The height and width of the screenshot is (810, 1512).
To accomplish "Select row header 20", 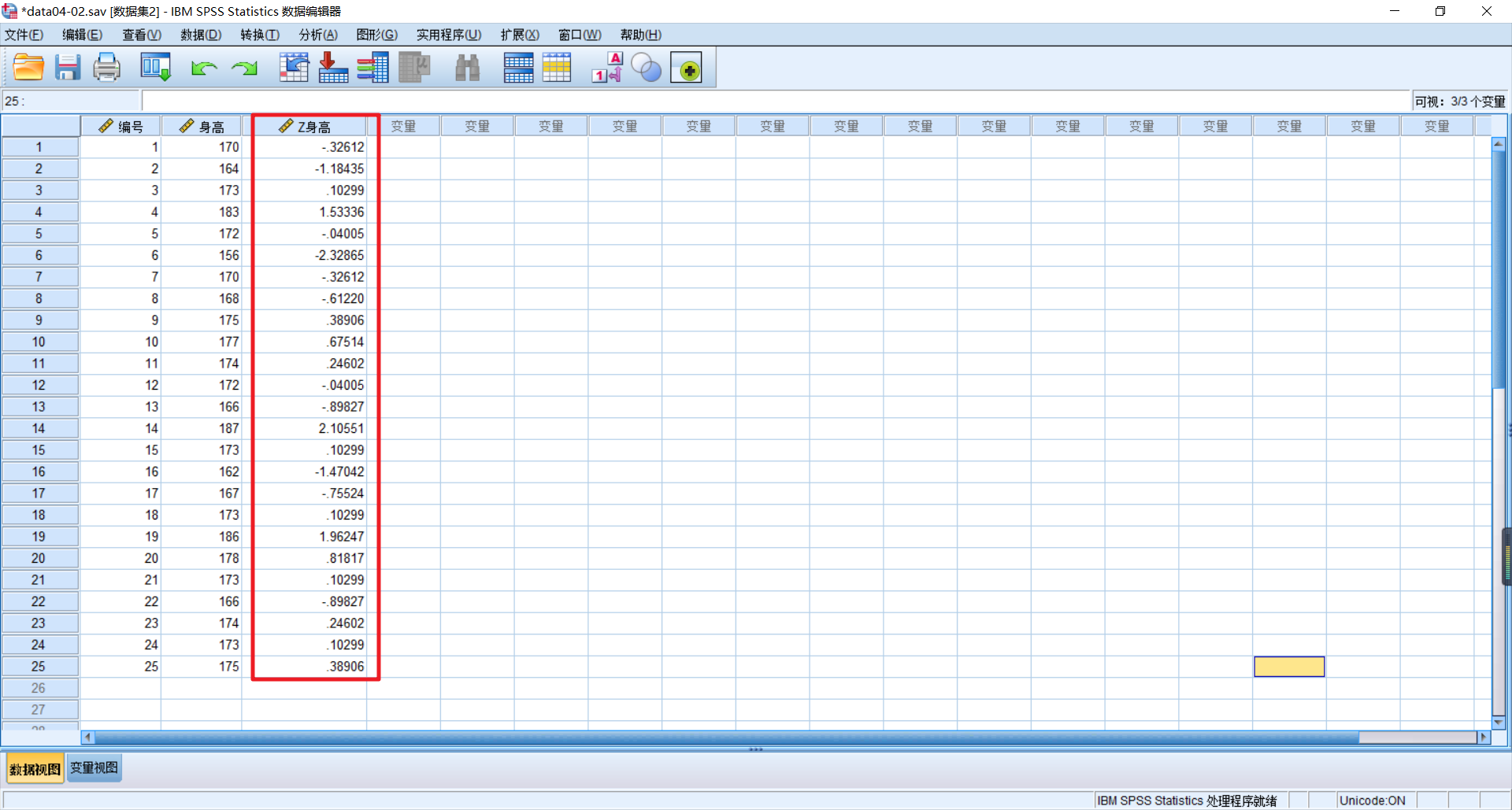I will pyautogui.click(x=39, y=558).
